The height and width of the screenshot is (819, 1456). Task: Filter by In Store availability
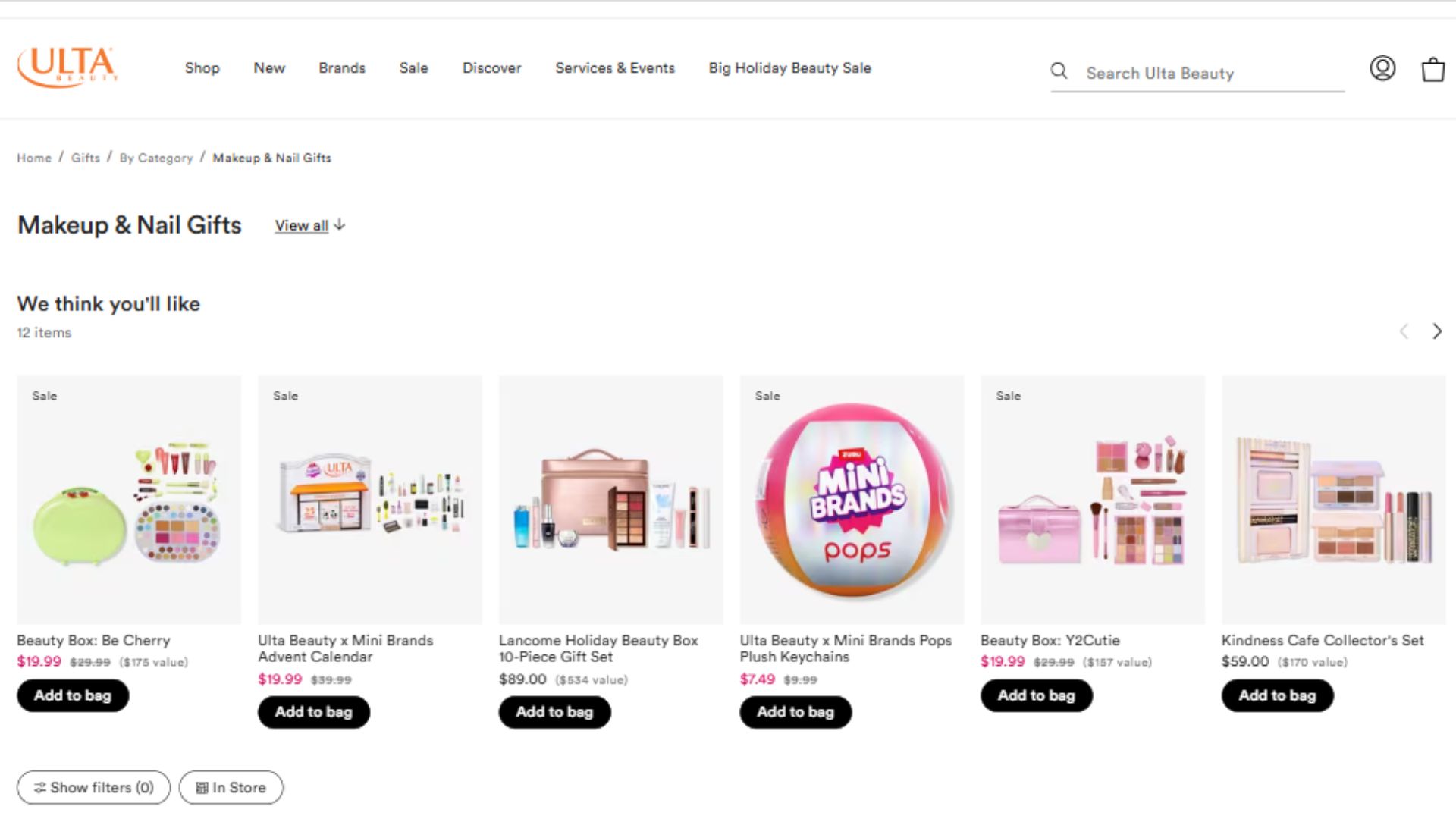[x=231, y=788]
